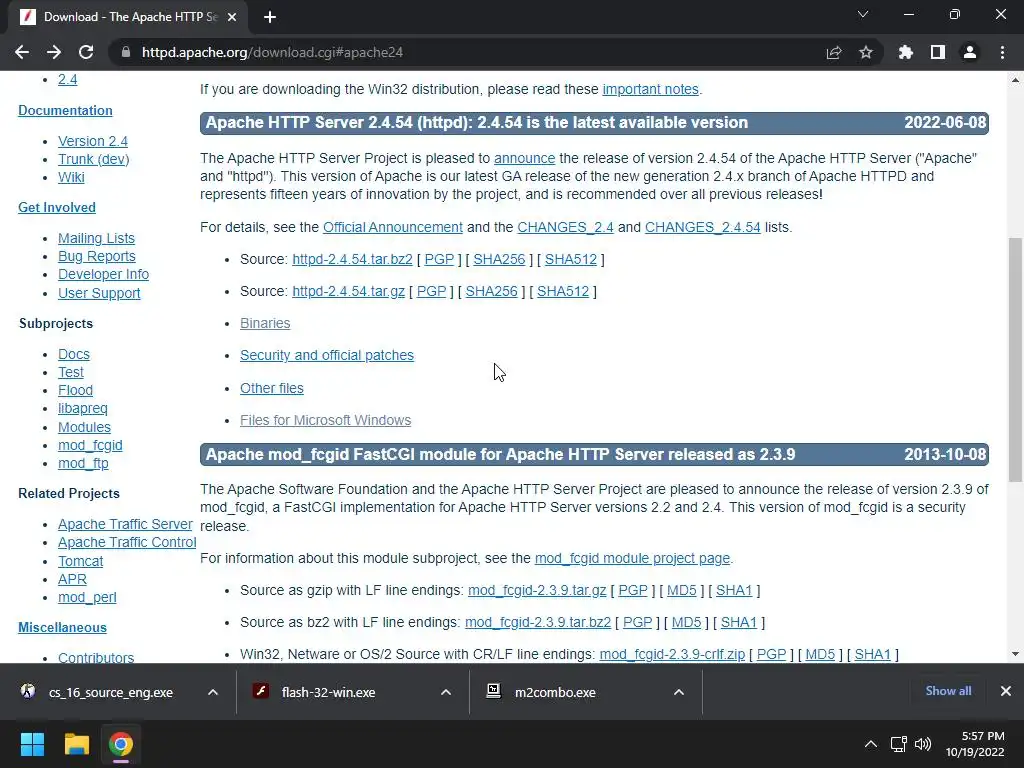This screenshot has width=1024, height=768.
Task: Go back to the previous page
Action: (22, 52)
